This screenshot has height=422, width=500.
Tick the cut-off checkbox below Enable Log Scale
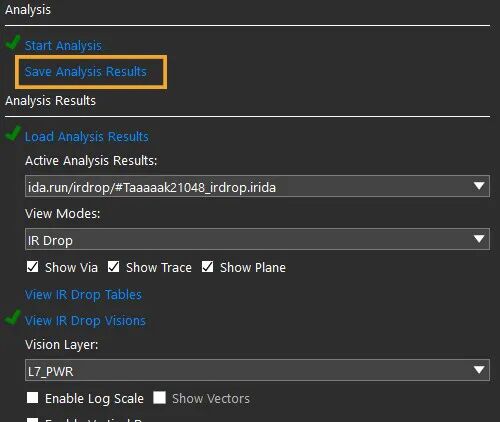coord(32,420)
